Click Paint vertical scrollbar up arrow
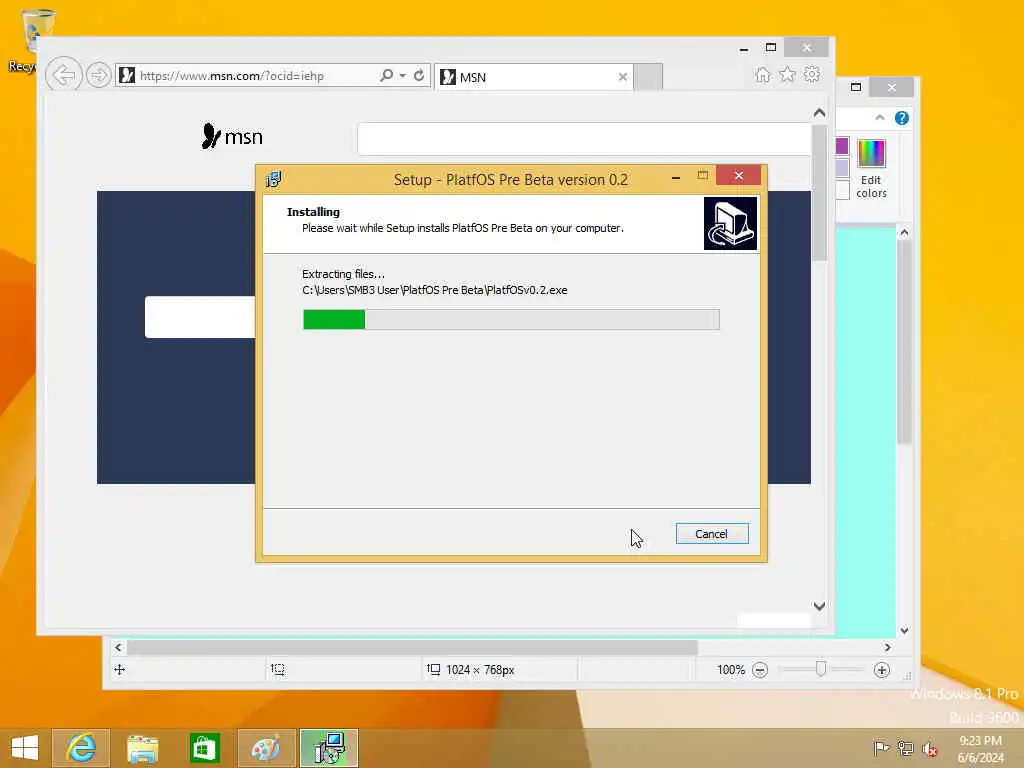 coord(904,232)
